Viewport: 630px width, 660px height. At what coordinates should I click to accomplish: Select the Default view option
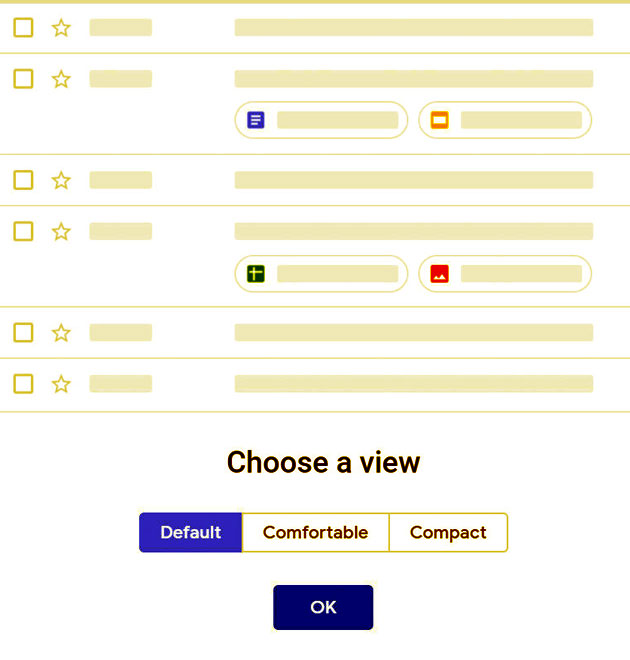click(190, 532)
